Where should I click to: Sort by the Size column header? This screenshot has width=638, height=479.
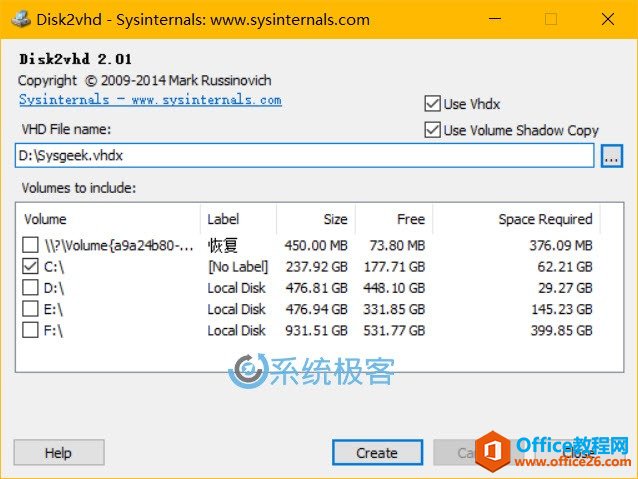[x=316, y=219]
